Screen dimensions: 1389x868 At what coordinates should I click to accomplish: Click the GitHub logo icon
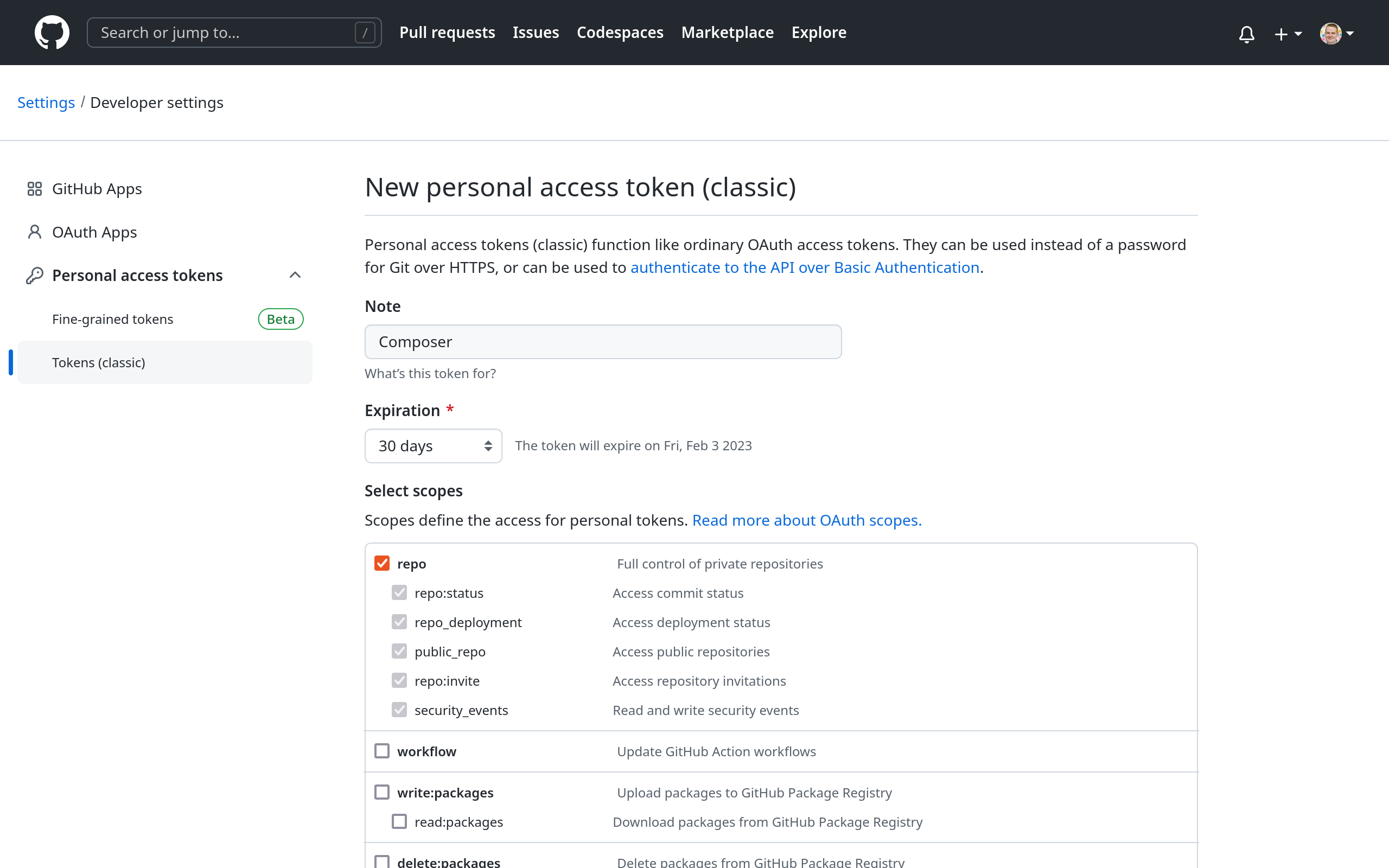50,32
